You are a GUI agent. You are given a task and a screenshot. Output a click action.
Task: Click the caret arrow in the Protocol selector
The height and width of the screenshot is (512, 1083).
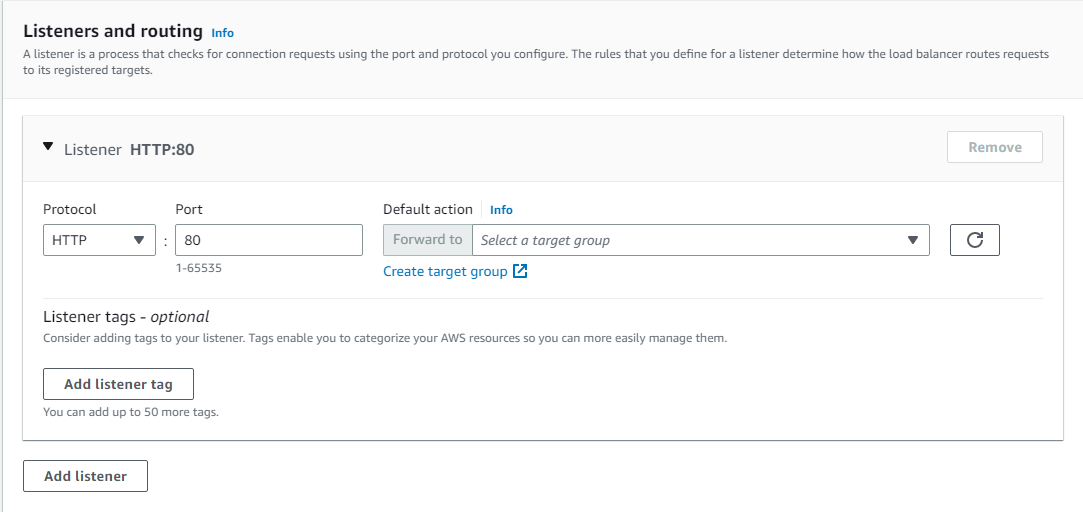[139, 240]
